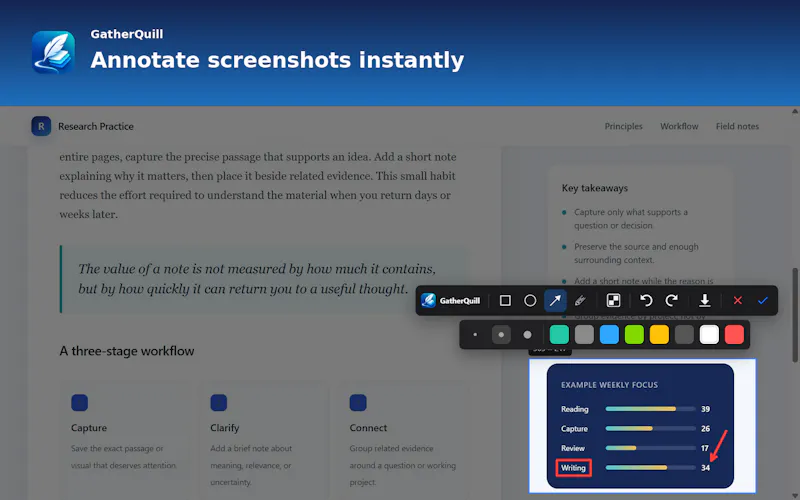Pick the yellow color swatch
800x500 pixels.
[659, 335]
